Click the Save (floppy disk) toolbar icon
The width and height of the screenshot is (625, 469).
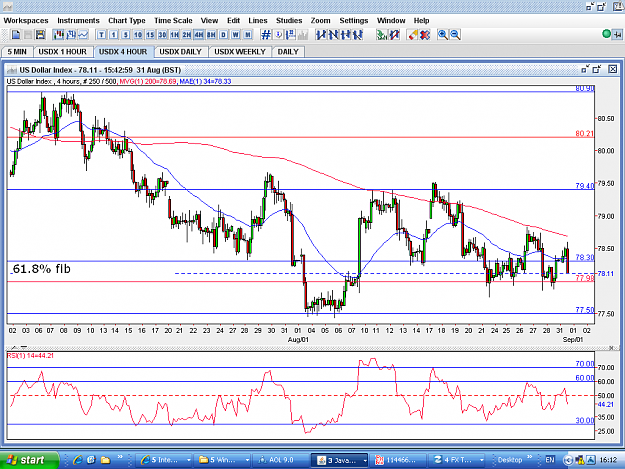[40, 35]
